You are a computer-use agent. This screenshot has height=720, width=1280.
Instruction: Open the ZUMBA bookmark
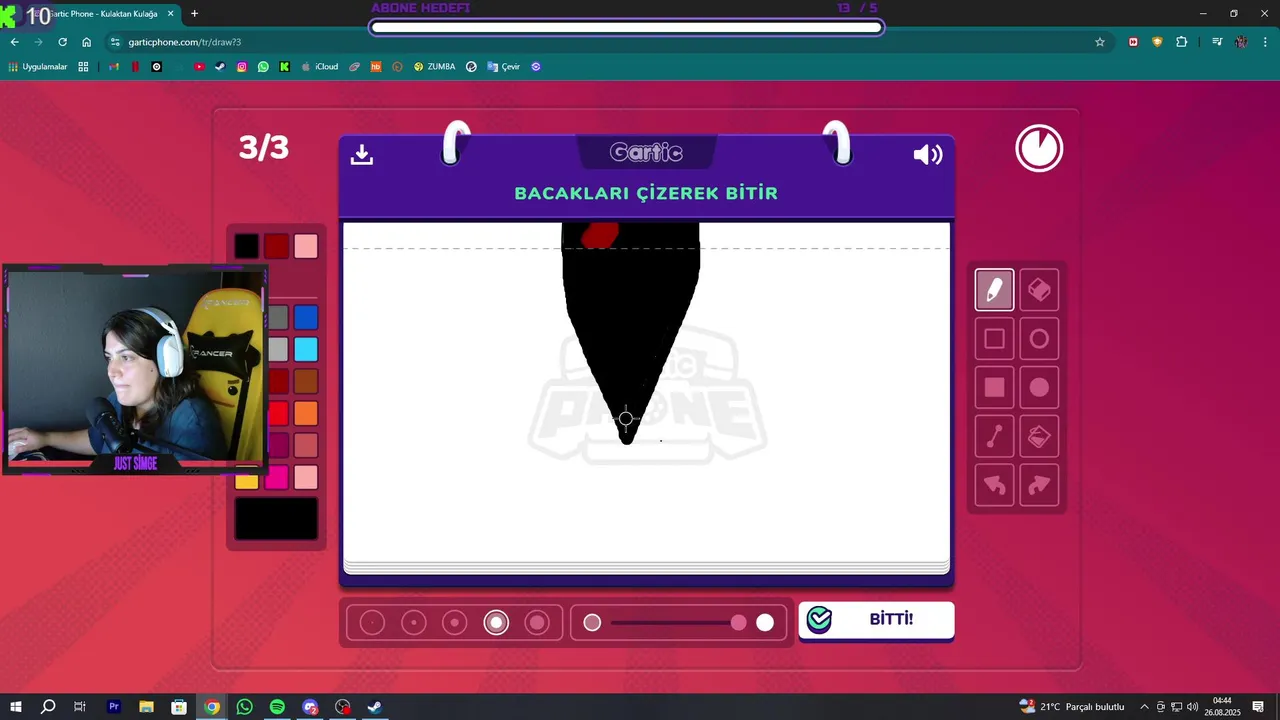[434, 67]
